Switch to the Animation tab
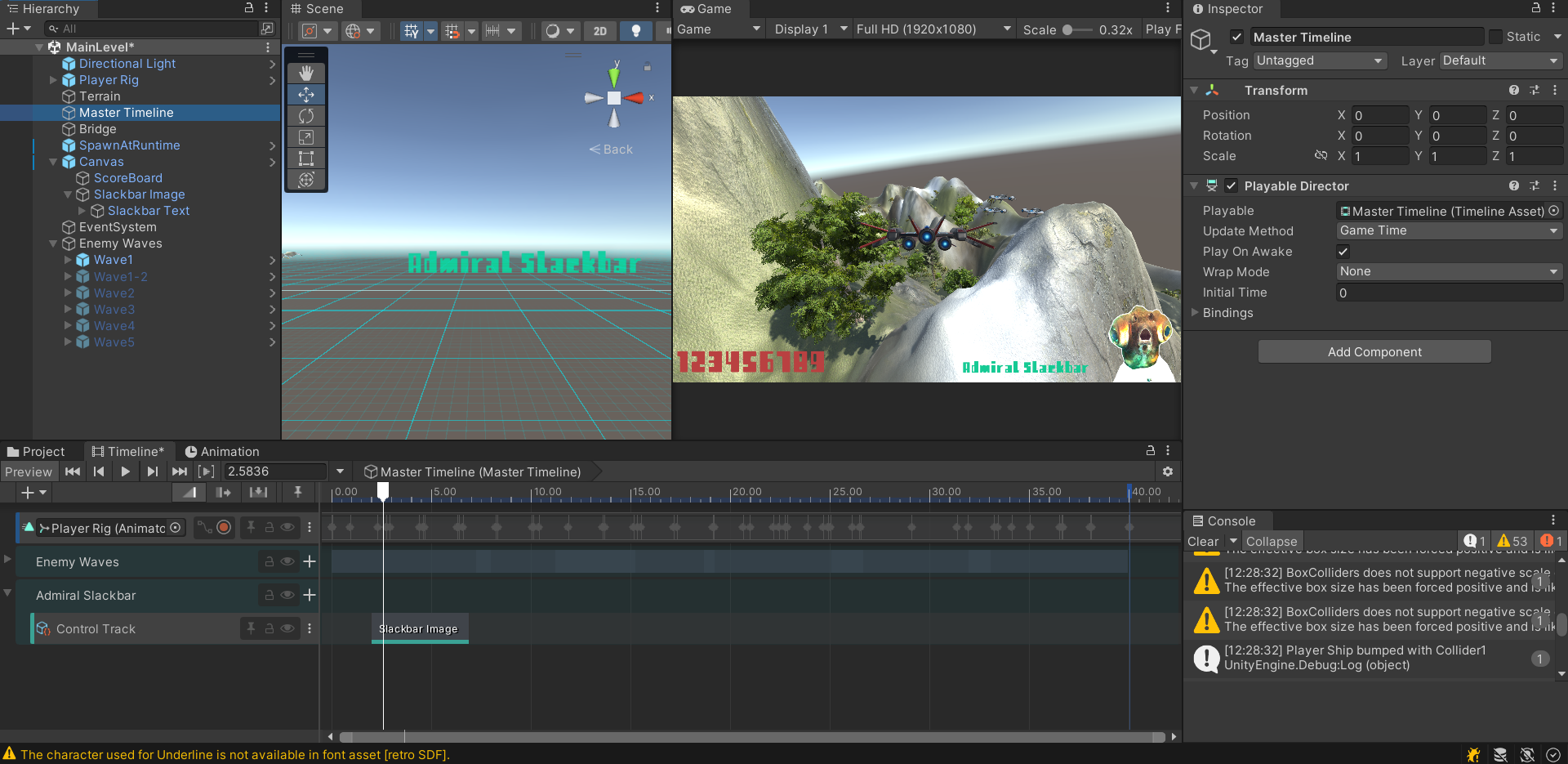 pos(222,452)
